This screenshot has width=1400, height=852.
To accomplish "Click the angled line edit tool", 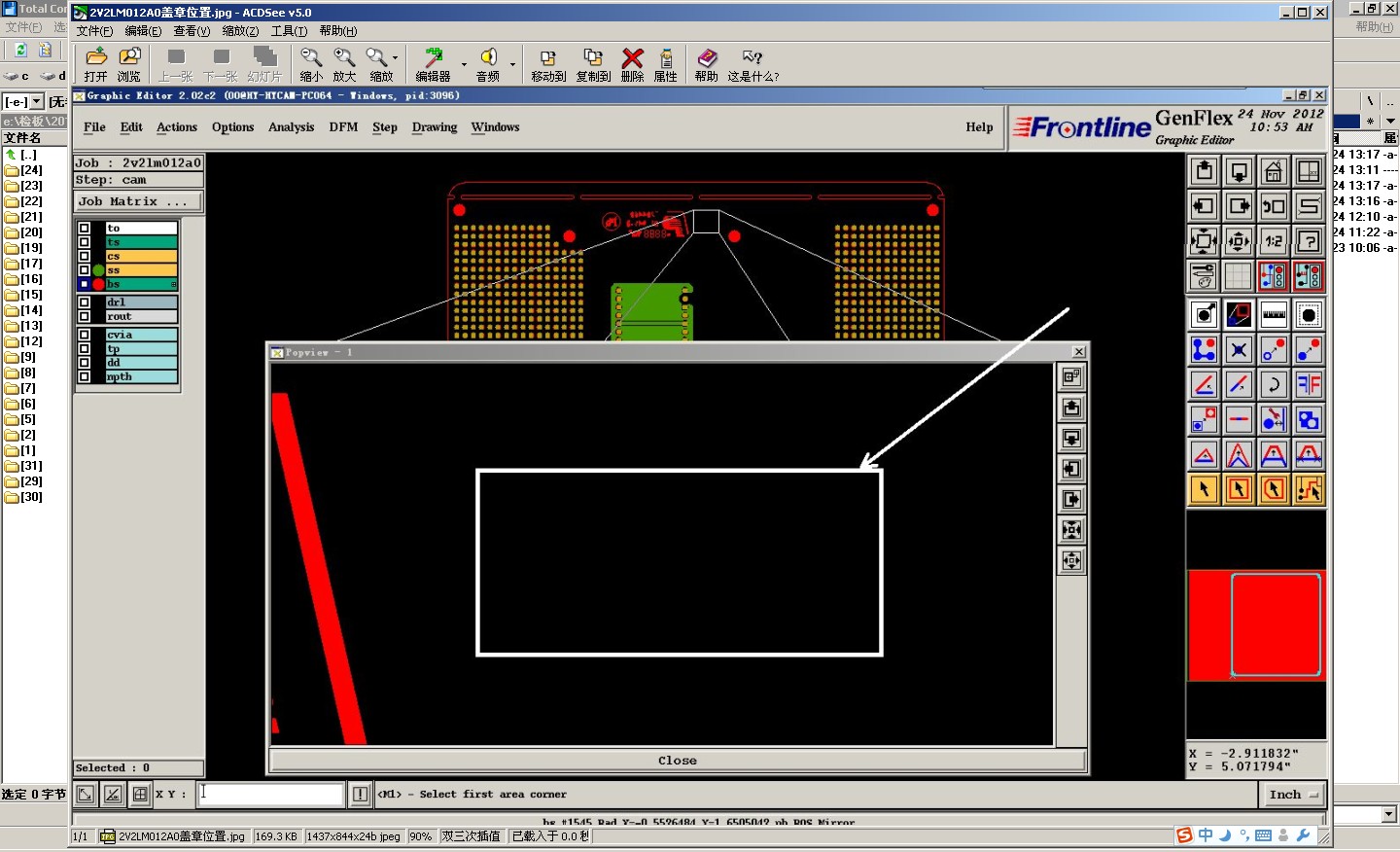I will [x=1205, y=384].
